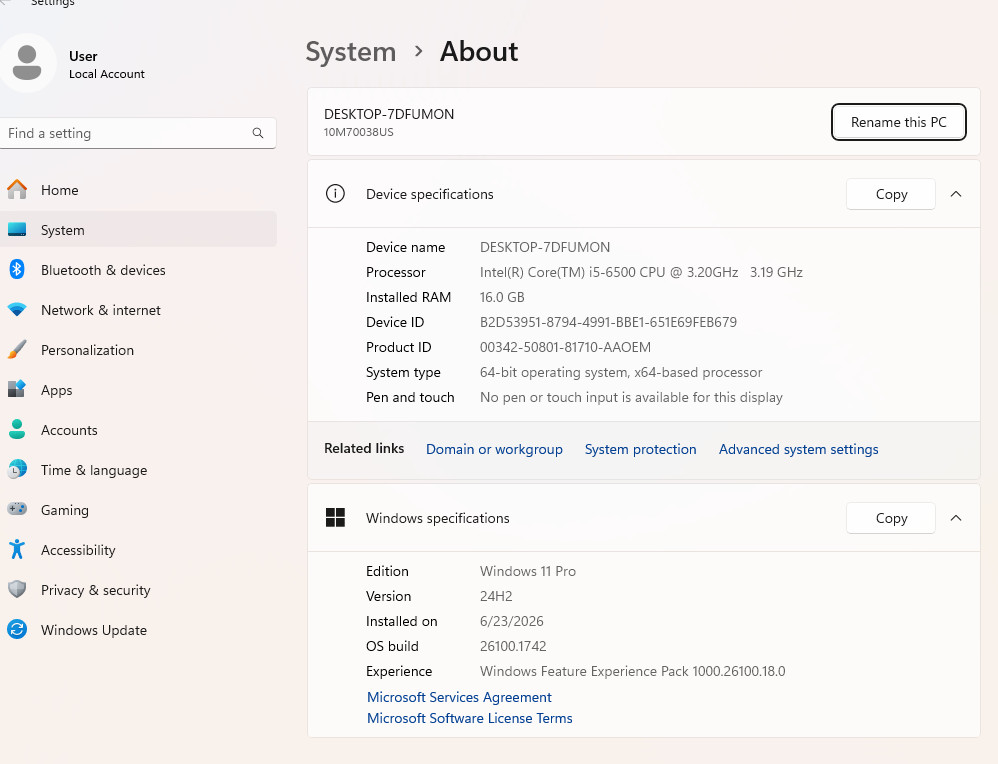Image resolution: width=998 pixels, height=764 pixels.
Task: Click Installed RAM value 16.0 GB
Action: click(502, 297)
